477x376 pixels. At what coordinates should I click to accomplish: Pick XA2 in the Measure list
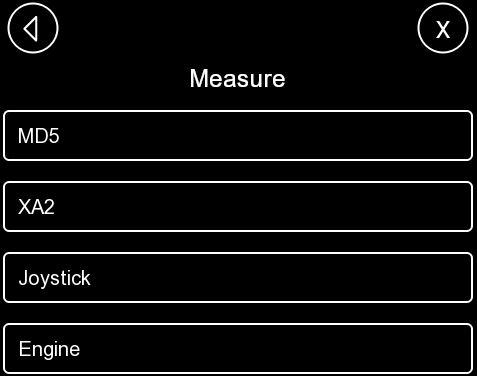pyautogui.click(x=238, y=207)
